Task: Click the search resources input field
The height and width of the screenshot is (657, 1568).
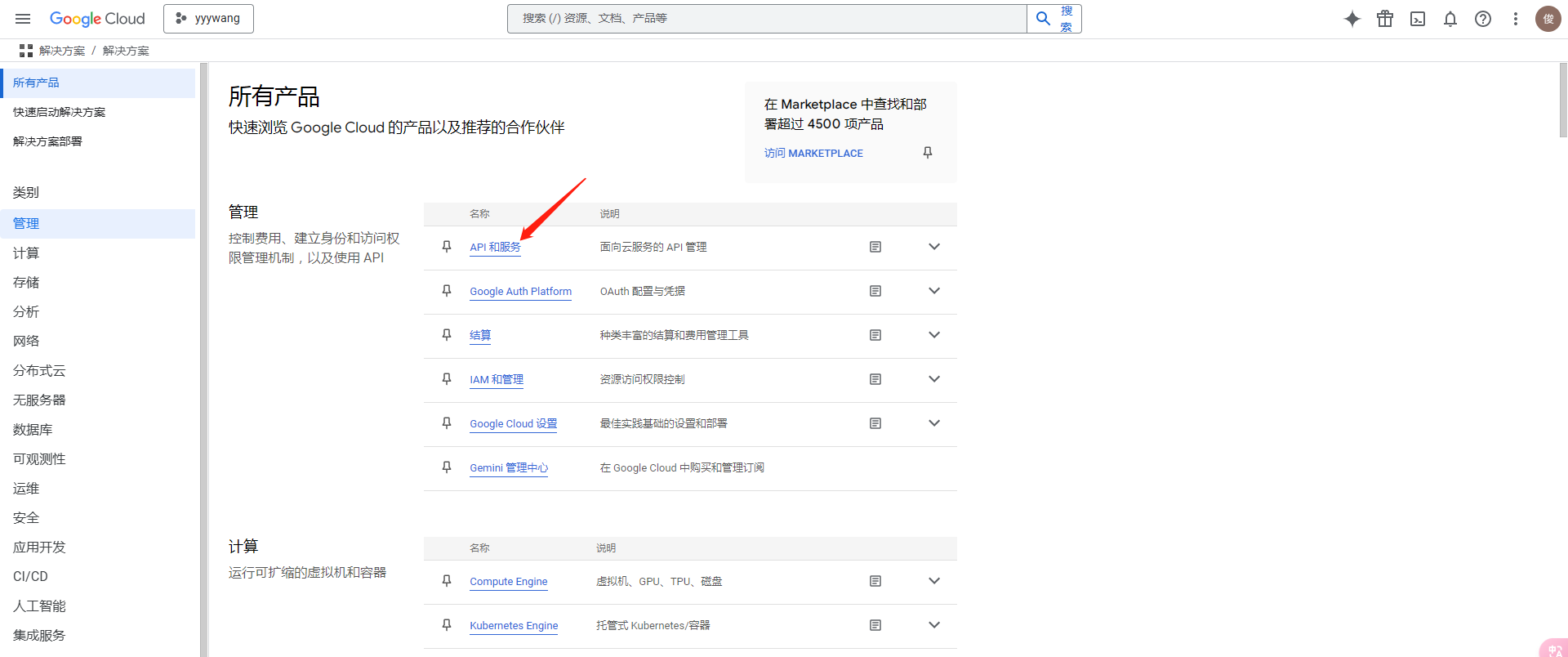Action: pos(766,19)
